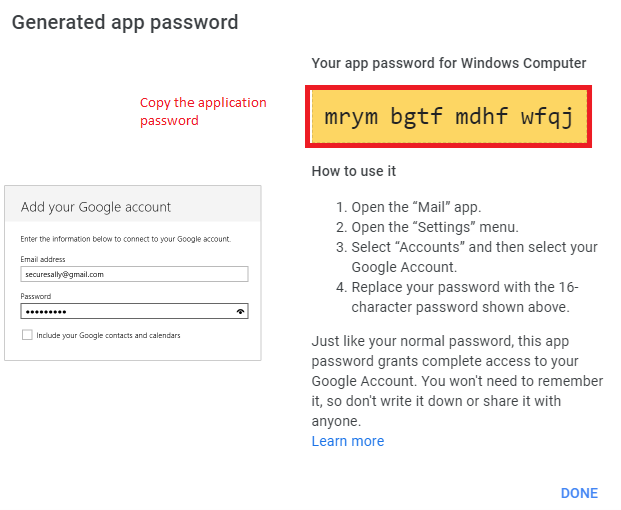Click step two Open the Settings menu

coord(427,227)
